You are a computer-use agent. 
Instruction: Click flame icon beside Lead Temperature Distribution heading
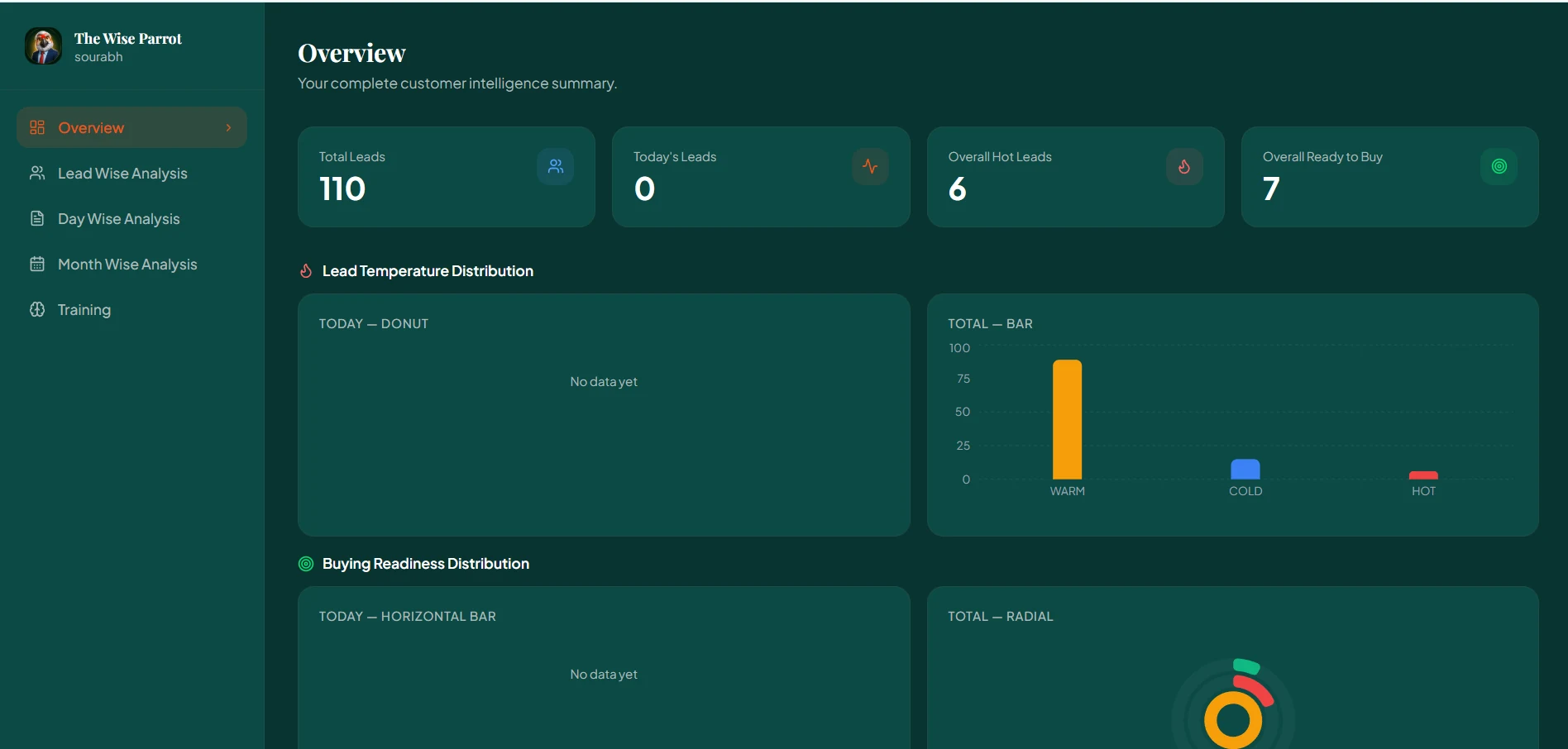[x=306, y=271]
